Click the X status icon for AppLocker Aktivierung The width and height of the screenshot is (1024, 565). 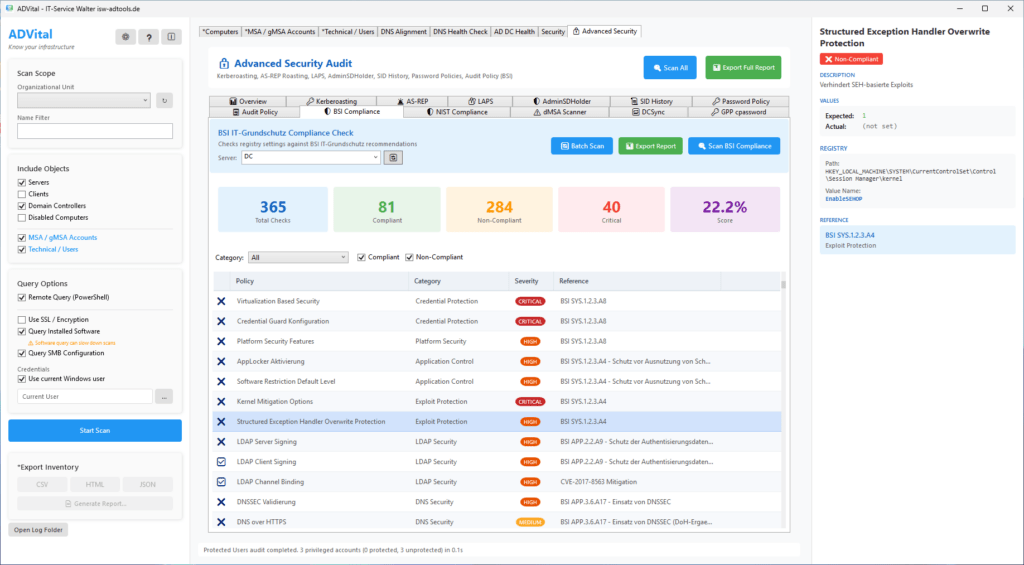click(x=221, y=361)
